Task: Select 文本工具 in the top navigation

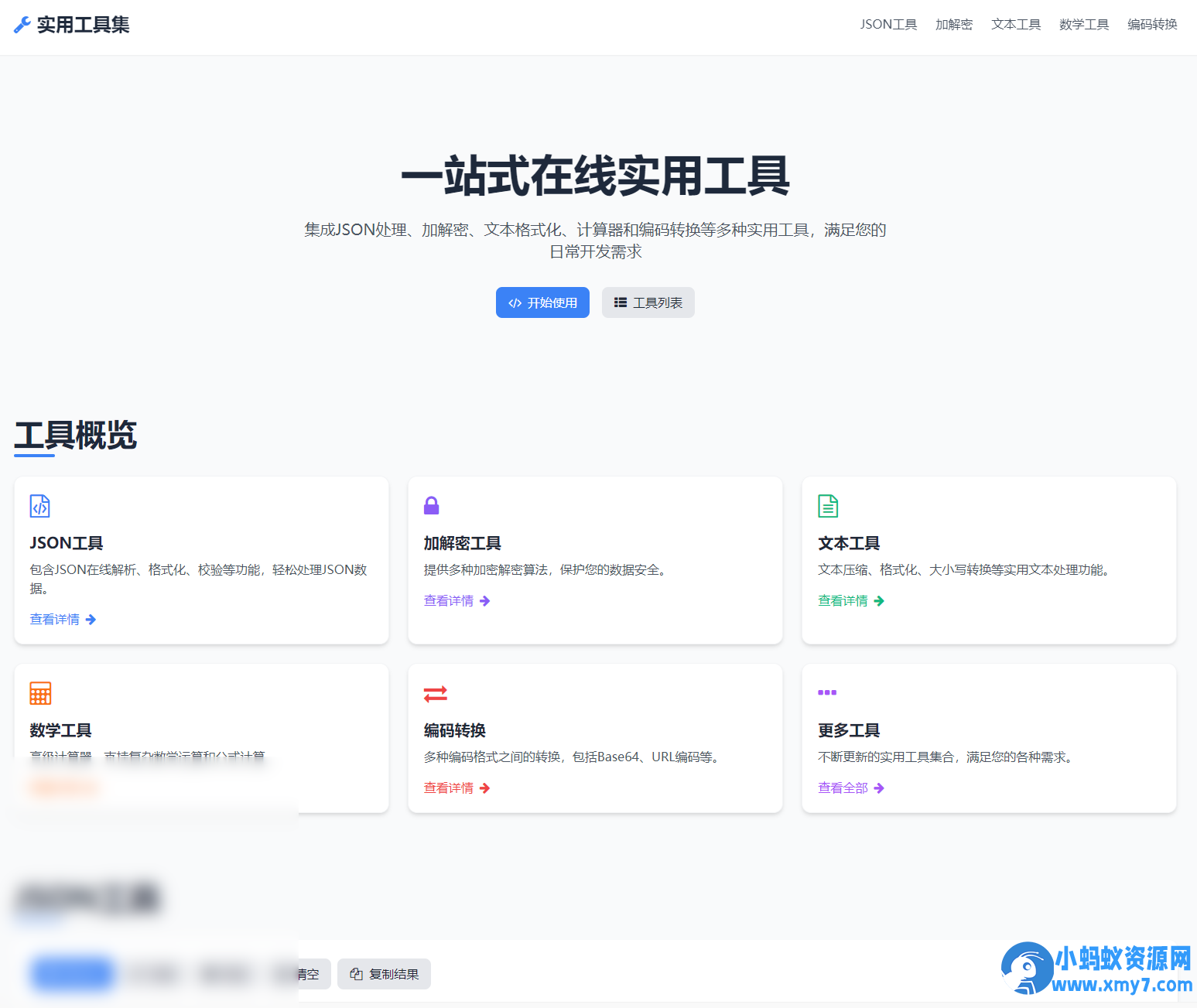Action: click(1015, 24)
